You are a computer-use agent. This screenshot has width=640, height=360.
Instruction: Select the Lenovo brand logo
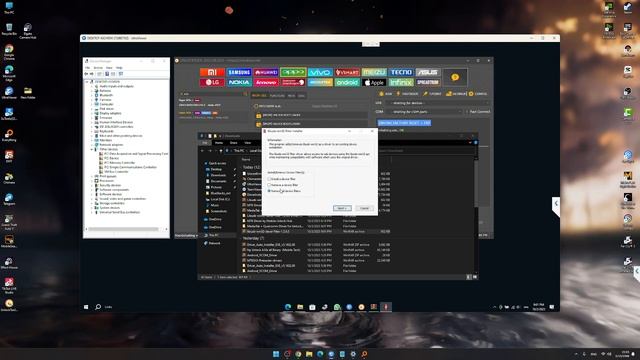(x=266, y=82)
